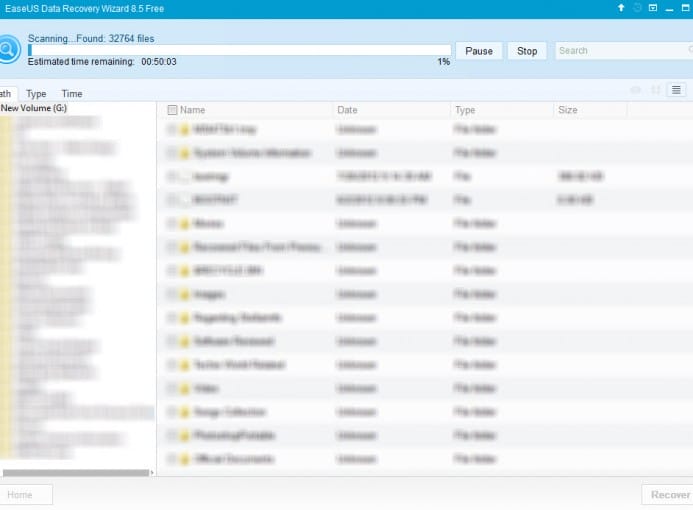Click the upgrade arrow icon in title bar

[x=621, y=8]
